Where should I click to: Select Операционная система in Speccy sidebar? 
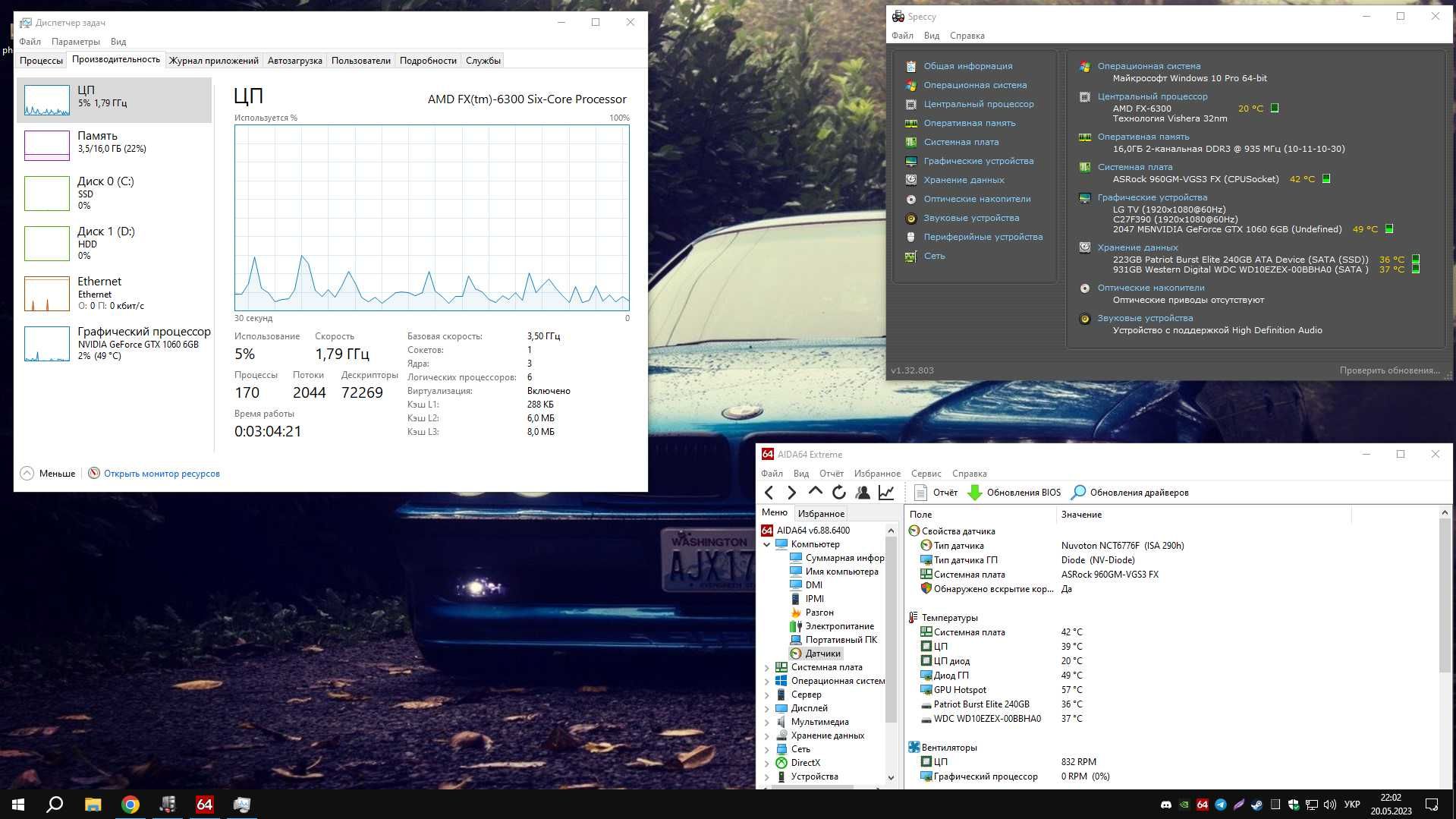(x=974, y=85)
